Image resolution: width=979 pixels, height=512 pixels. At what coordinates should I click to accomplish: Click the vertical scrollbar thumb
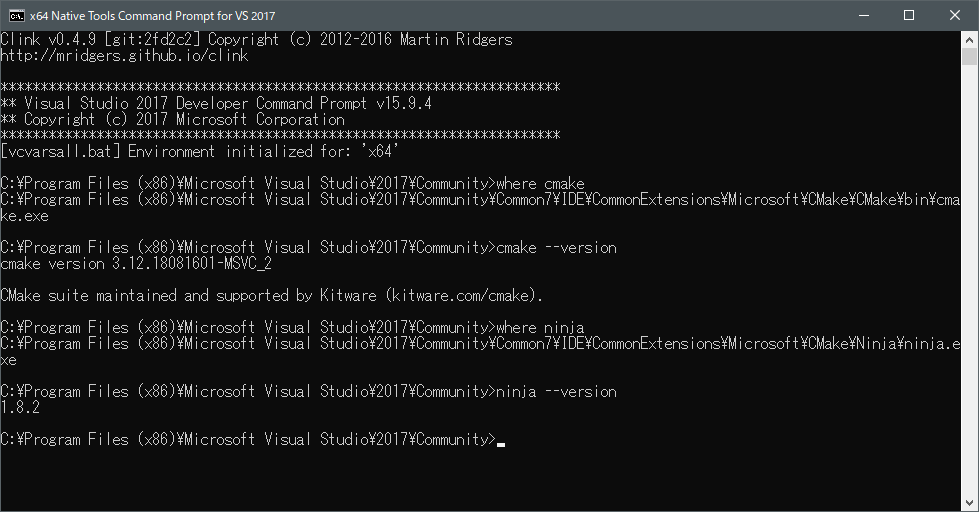[x=969, y=56]
